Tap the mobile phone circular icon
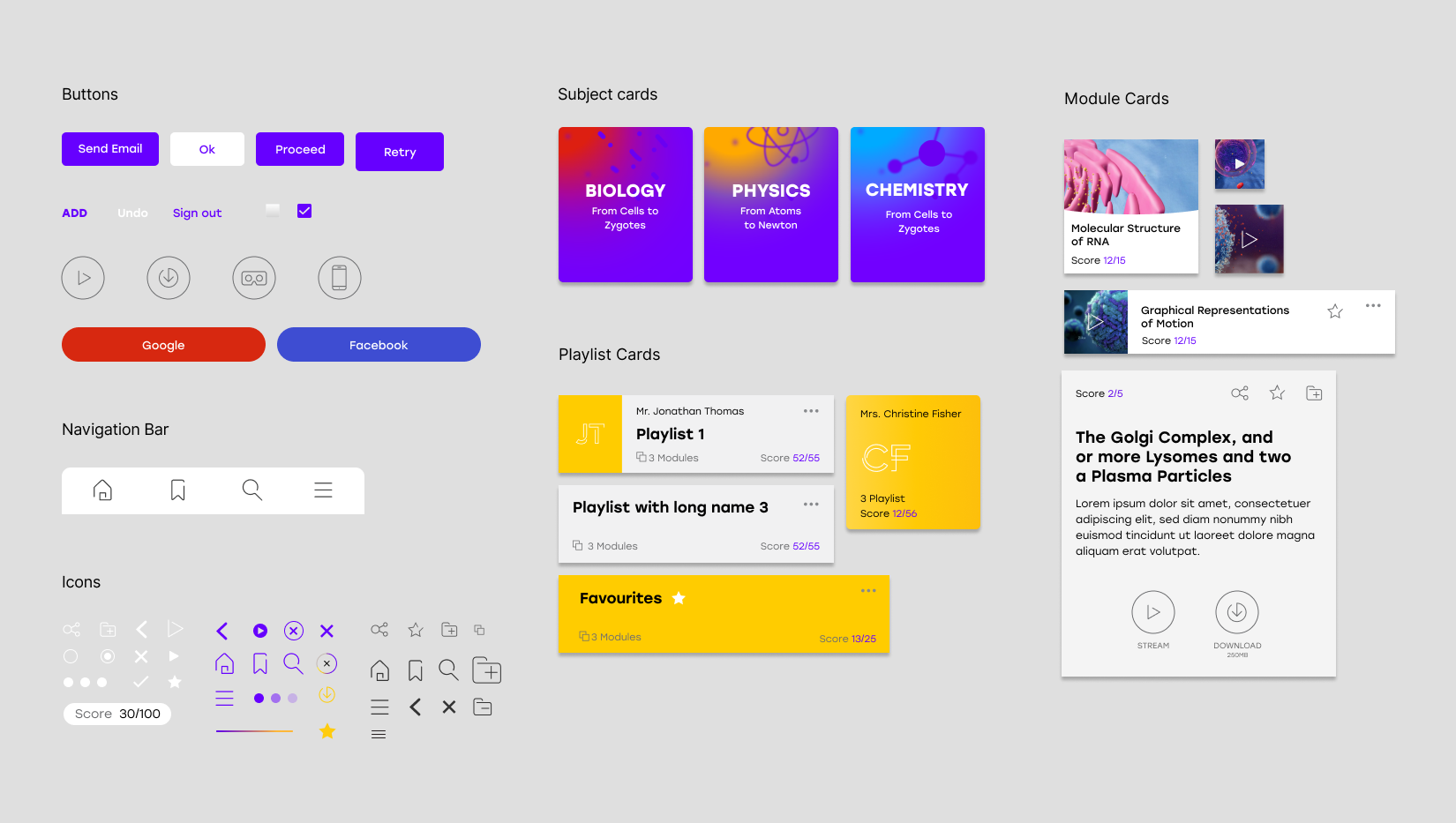This screenshot has height=823, width=1456. pos(340,278)
